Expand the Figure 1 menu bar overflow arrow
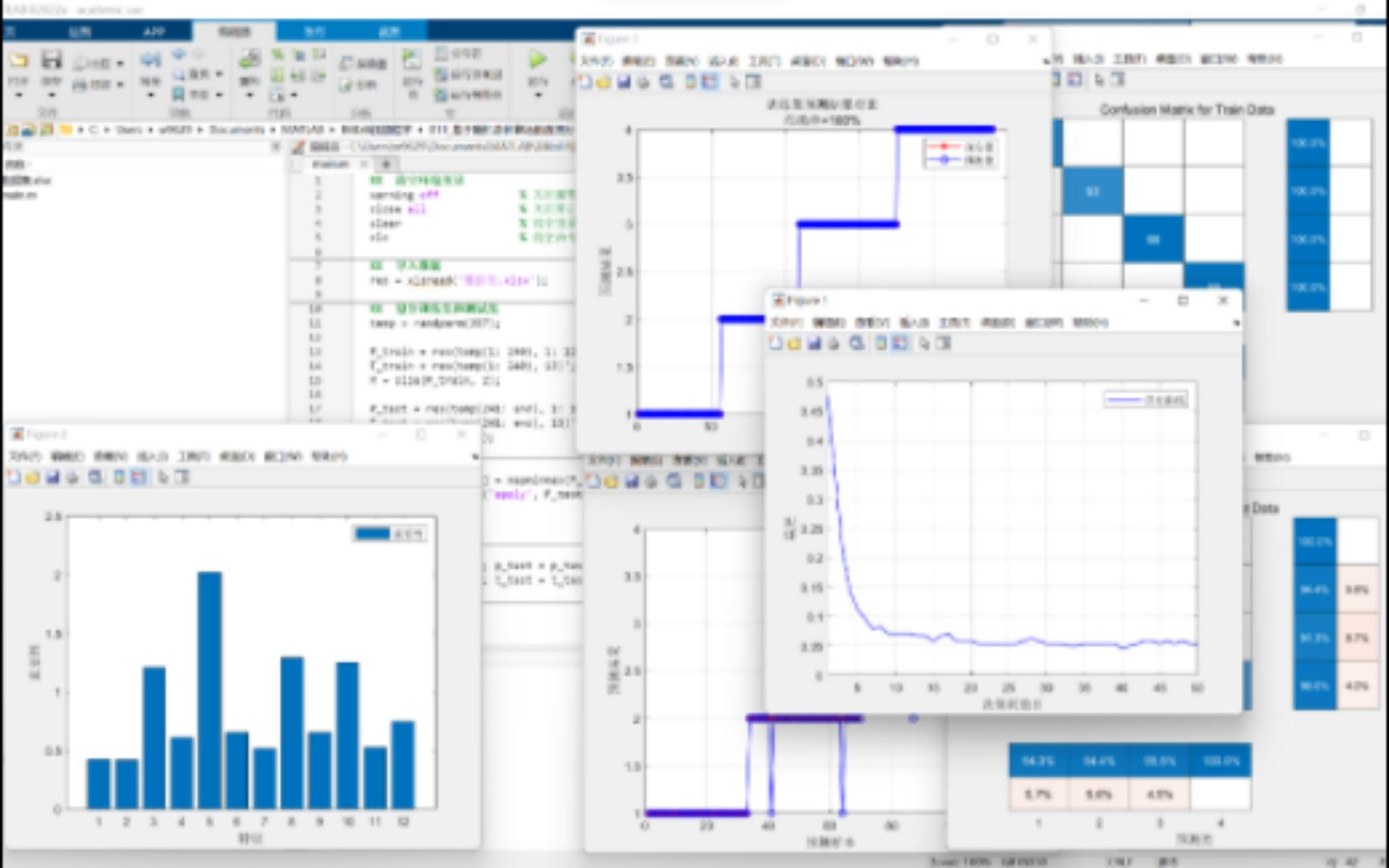This screenshot has height=868, width=1389. point(1236,323)
